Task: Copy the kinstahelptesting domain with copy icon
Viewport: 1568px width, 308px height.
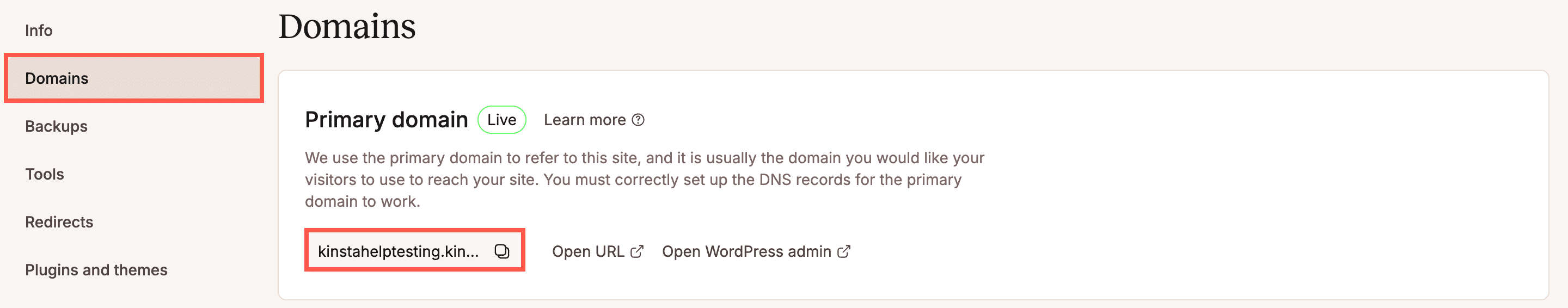Action: [x=501, y=251]
